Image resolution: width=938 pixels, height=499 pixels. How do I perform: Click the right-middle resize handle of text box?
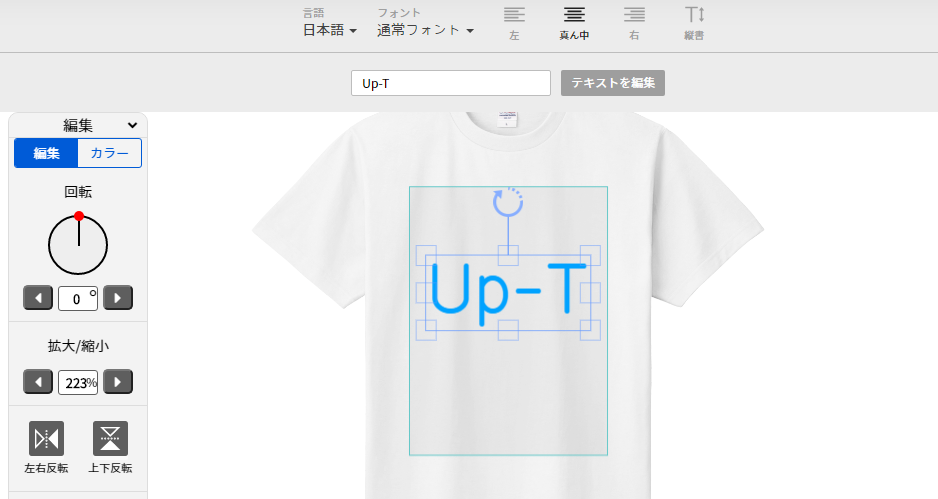pos(590,293)
